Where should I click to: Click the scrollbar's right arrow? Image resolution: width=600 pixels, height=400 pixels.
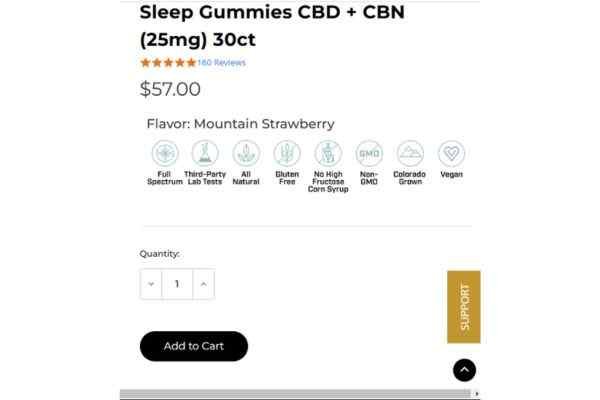[x=476, y=394]
